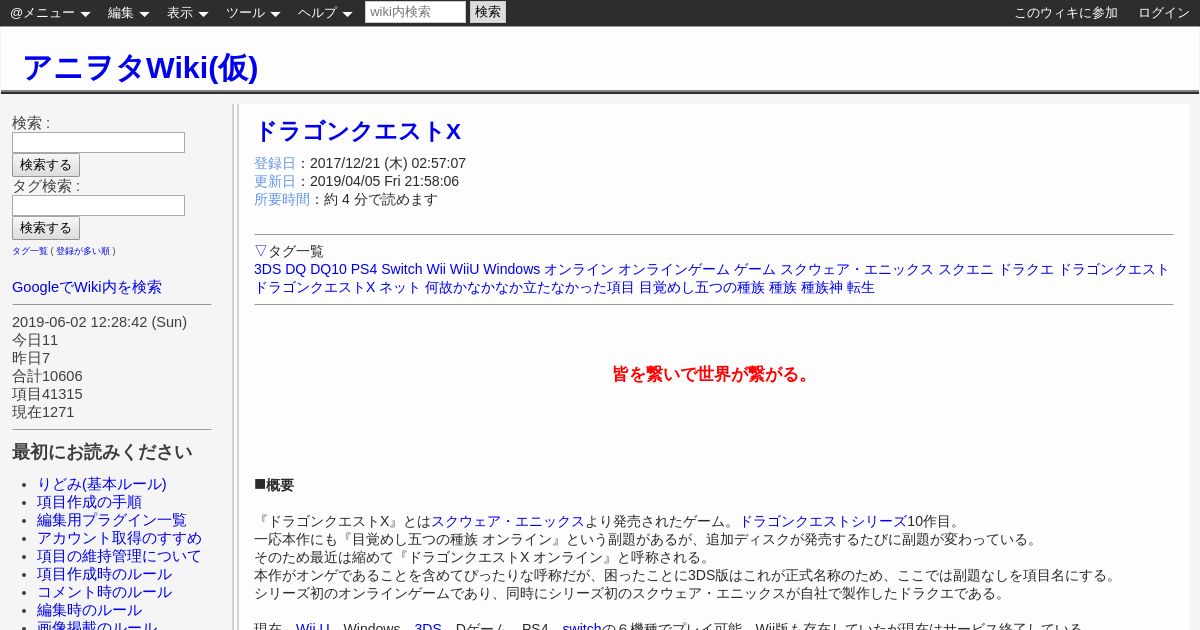The height and width of the screenshot is (630, 1200).
Task: Open アカウント取得のすすめ link
Action: tap(119, 538)
